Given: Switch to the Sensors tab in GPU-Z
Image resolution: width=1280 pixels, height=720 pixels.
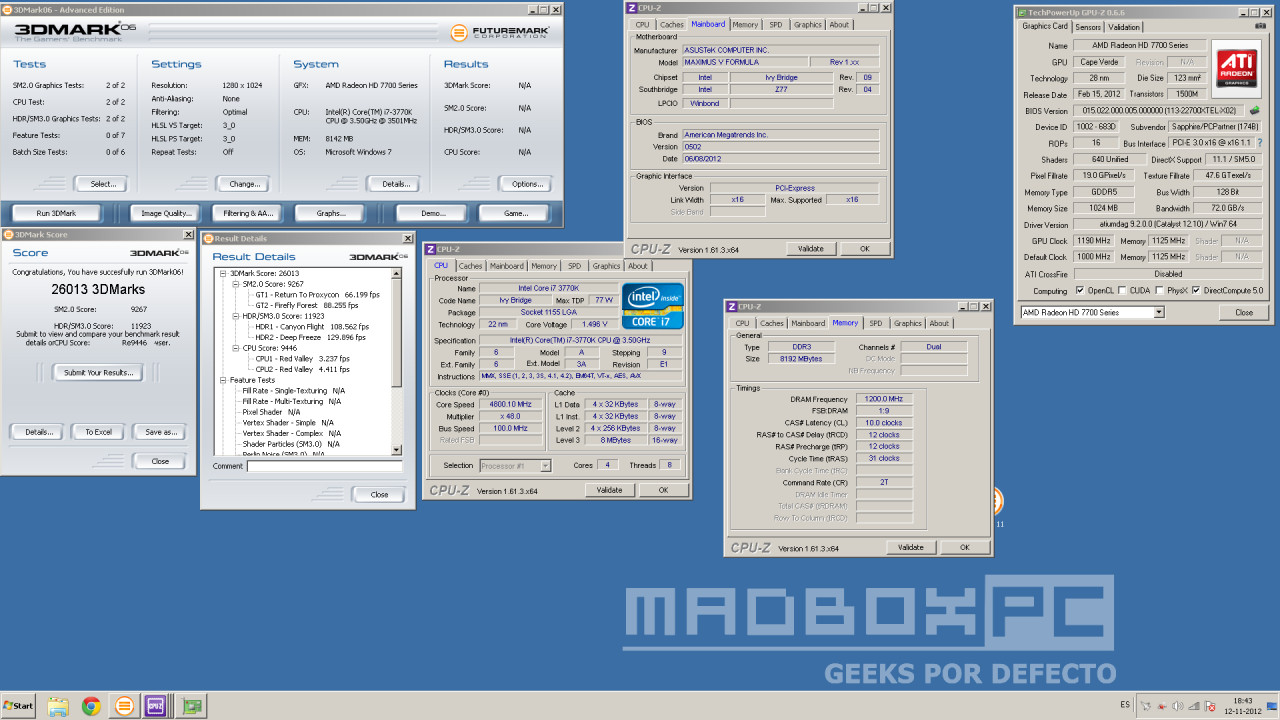Looking at the screenshot, I should [1087, 27].
